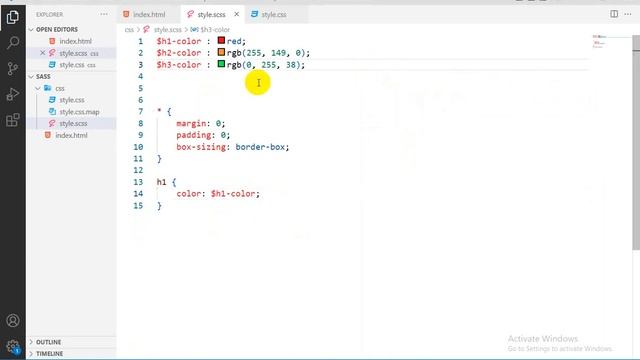Open the Manage settings gear
Viewport: 640px width, 360px height.
click(x=13, y=346)
